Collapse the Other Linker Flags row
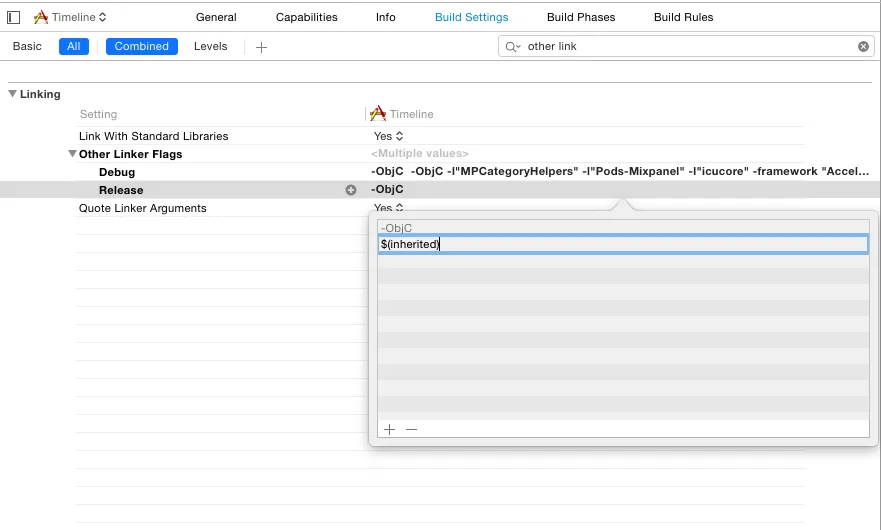Viewport: 881px width, 530px height. tap(72, 153)
